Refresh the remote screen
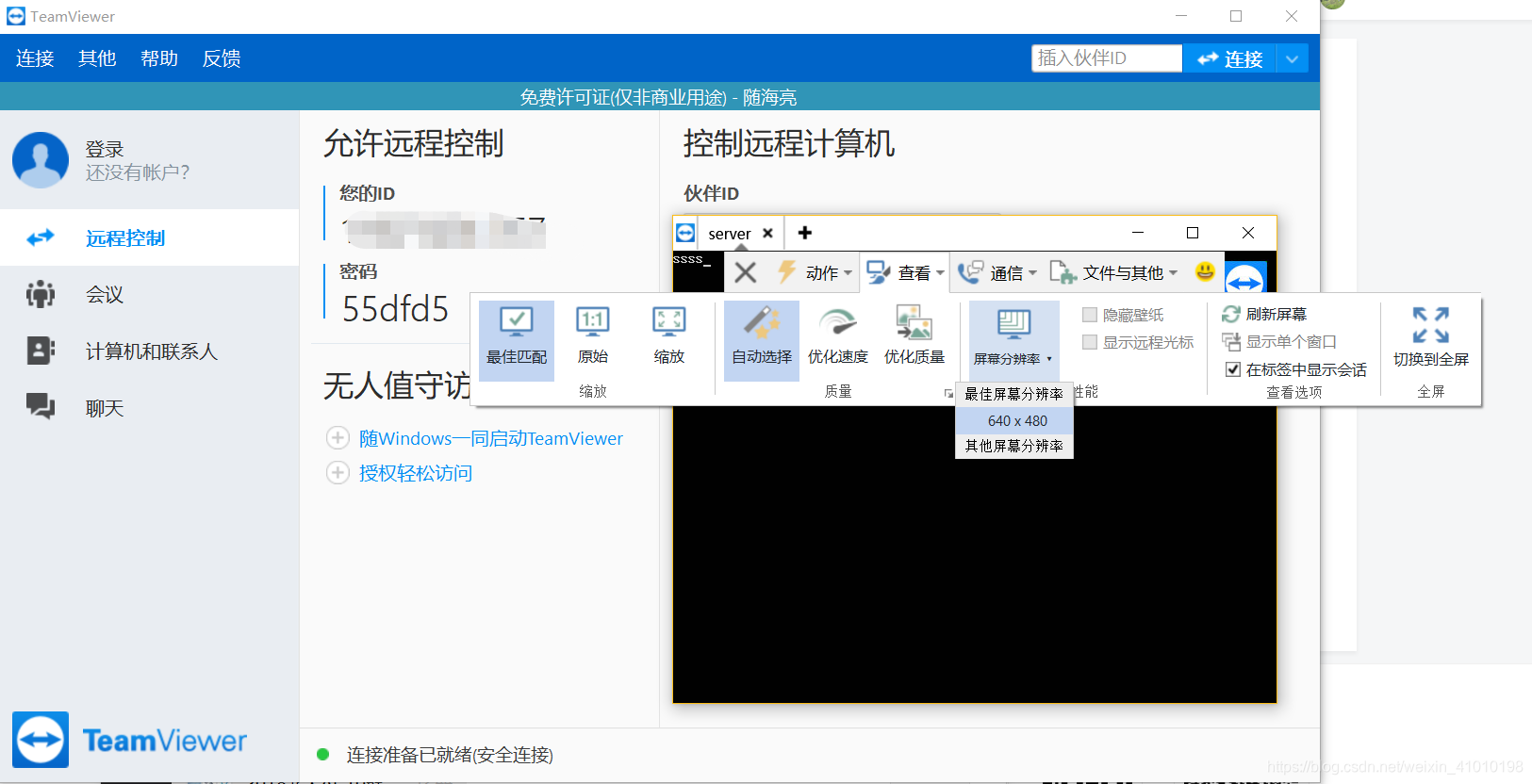This screenshot has width=1532, height=784. click(1264, 314)
